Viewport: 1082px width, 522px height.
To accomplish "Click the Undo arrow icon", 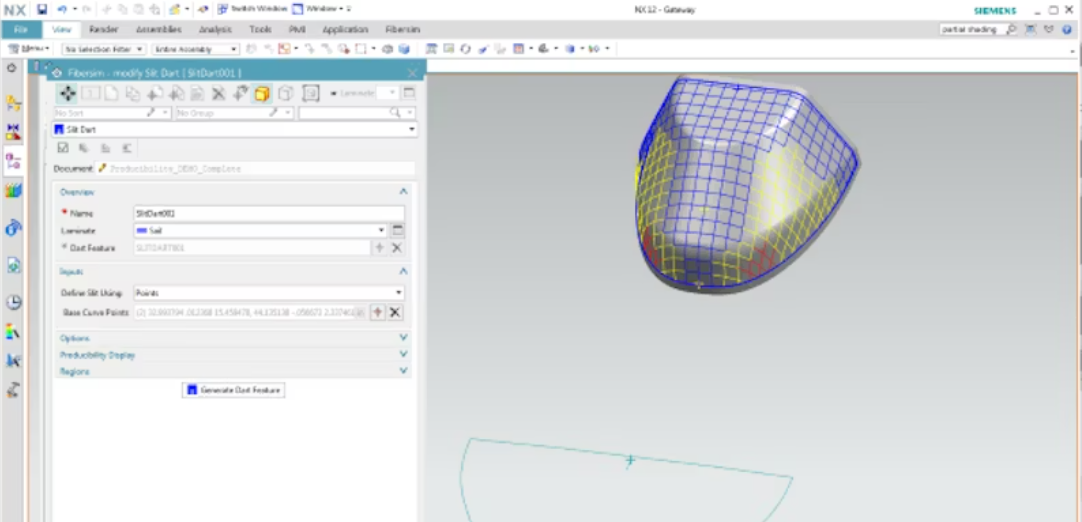I will coord(60,9).
